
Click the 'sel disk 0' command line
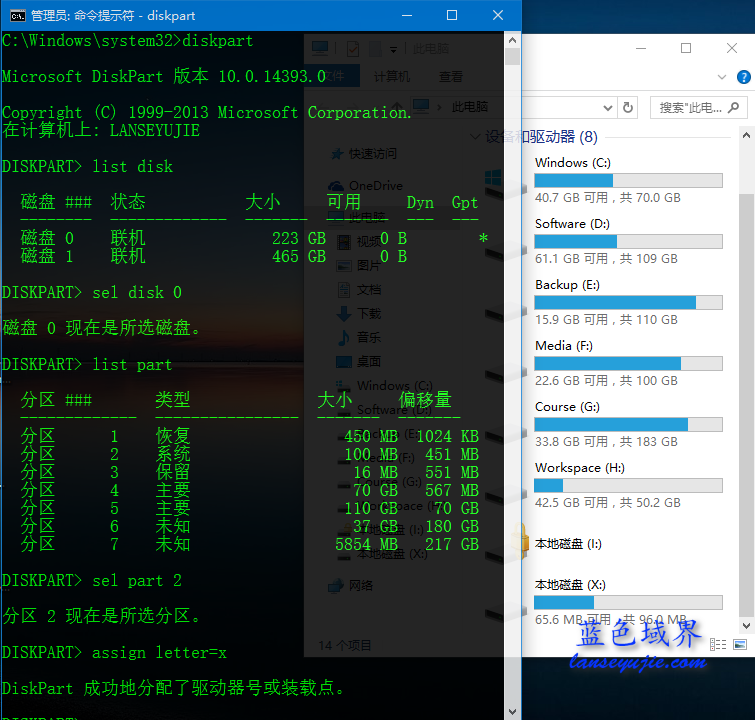point(91,293)
